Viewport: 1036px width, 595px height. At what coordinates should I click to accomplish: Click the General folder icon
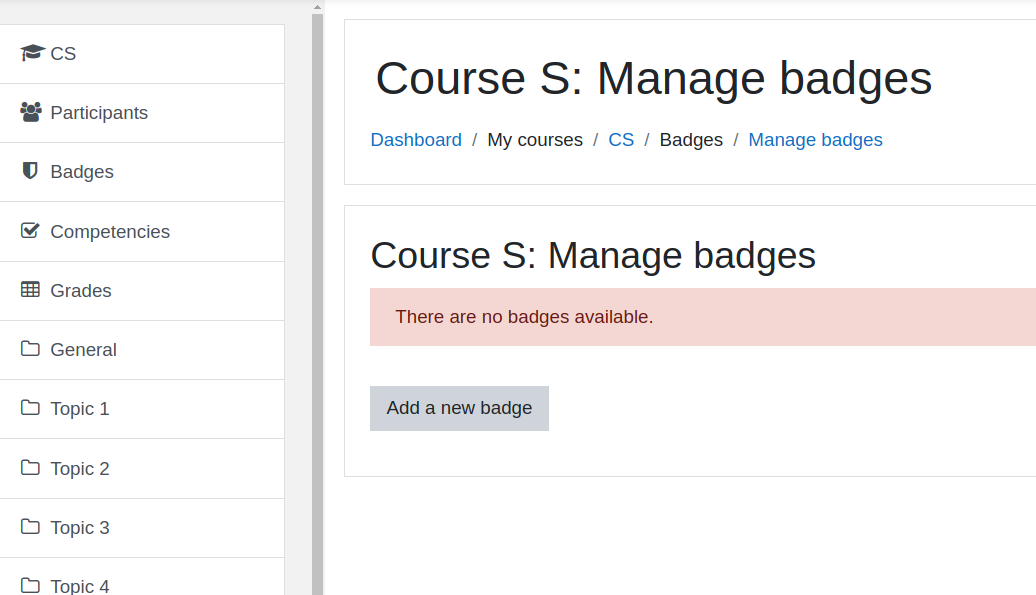tap(30, 348)
